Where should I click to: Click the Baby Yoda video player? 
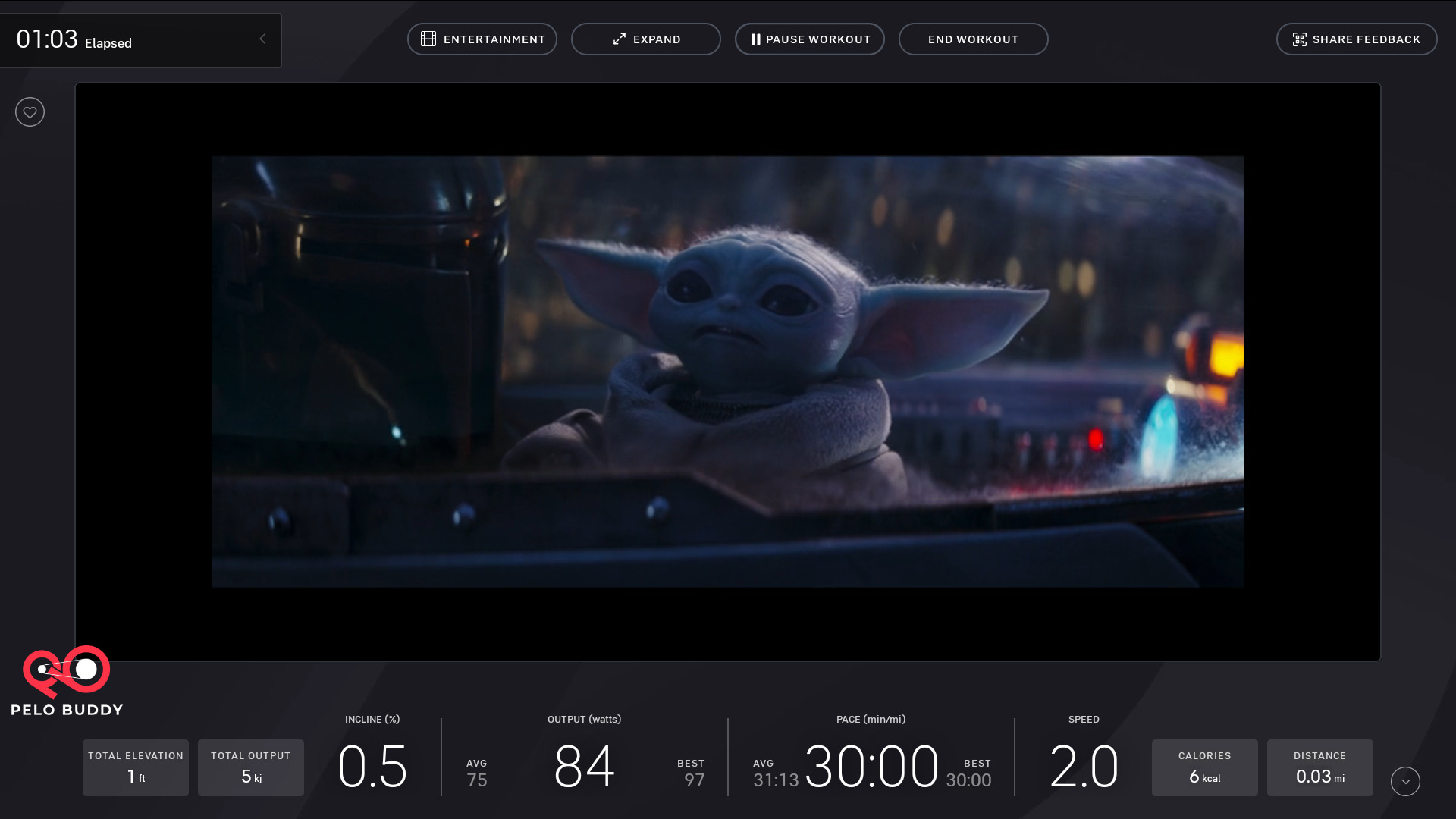point(728,372)
